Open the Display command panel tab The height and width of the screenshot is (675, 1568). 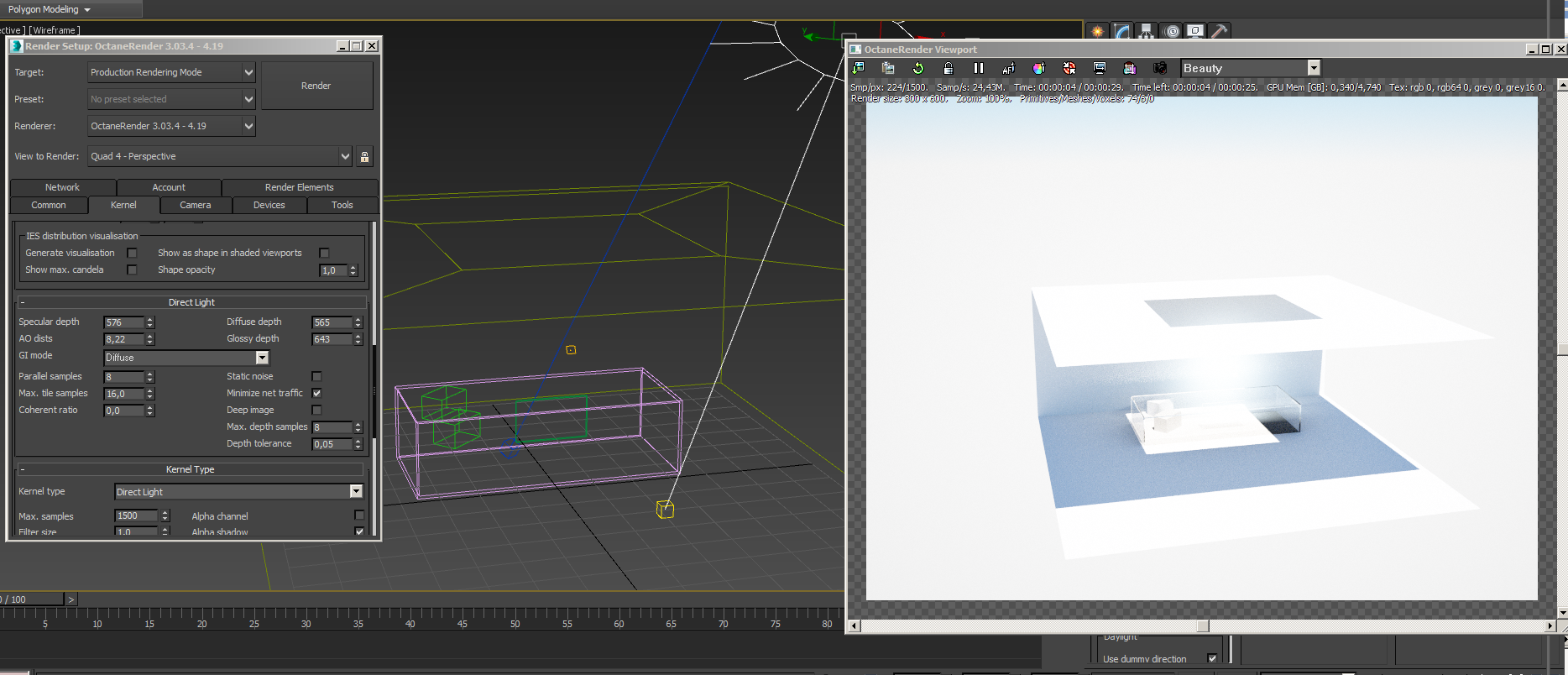[1195, 31]
